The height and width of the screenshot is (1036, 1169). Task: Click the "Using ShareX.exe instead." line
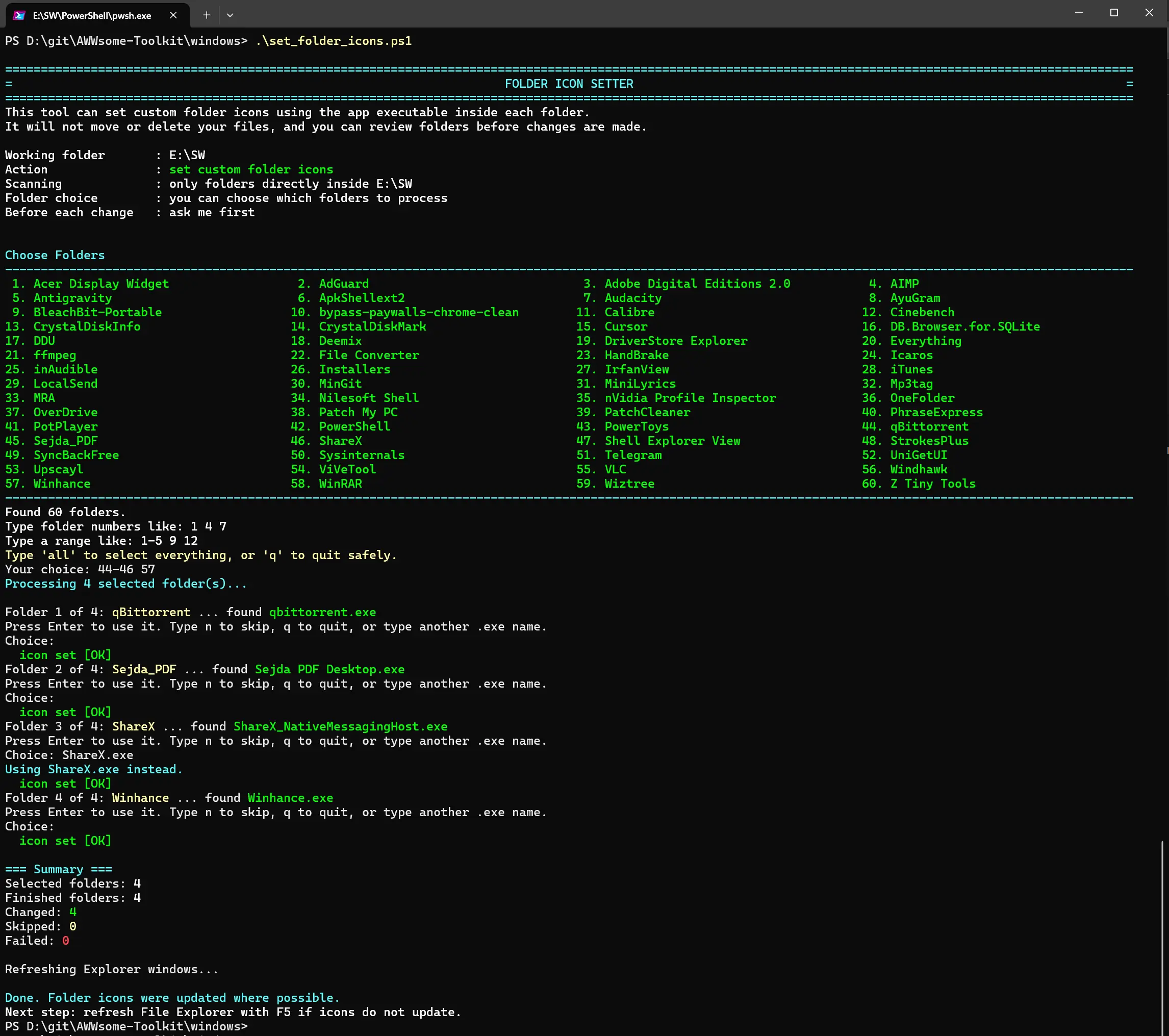94,770
